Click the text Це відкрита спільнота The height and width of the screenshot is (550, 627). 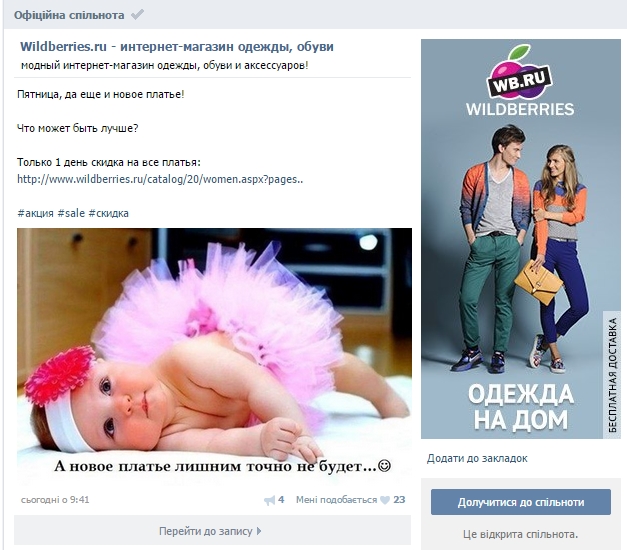point(521,534)
